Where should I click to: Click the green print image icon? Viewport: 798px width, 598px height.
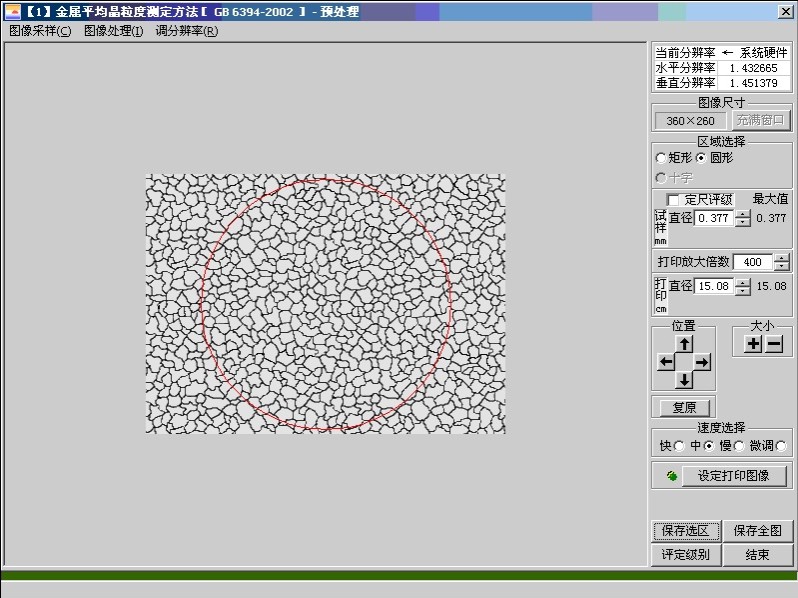[672, 476]
